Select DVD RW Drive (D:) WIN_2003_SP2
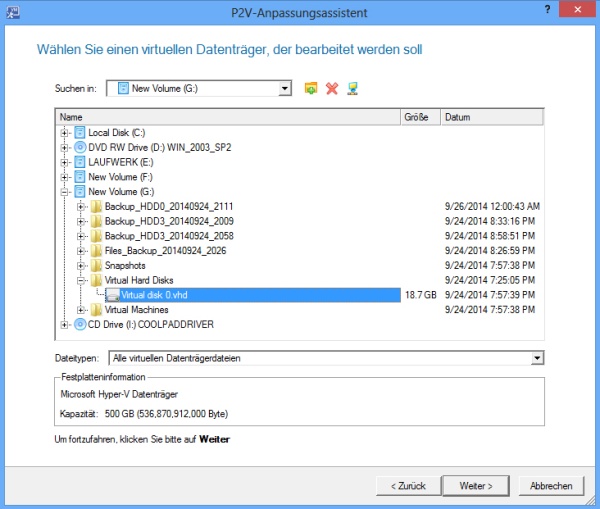 (x=160, y=147)
